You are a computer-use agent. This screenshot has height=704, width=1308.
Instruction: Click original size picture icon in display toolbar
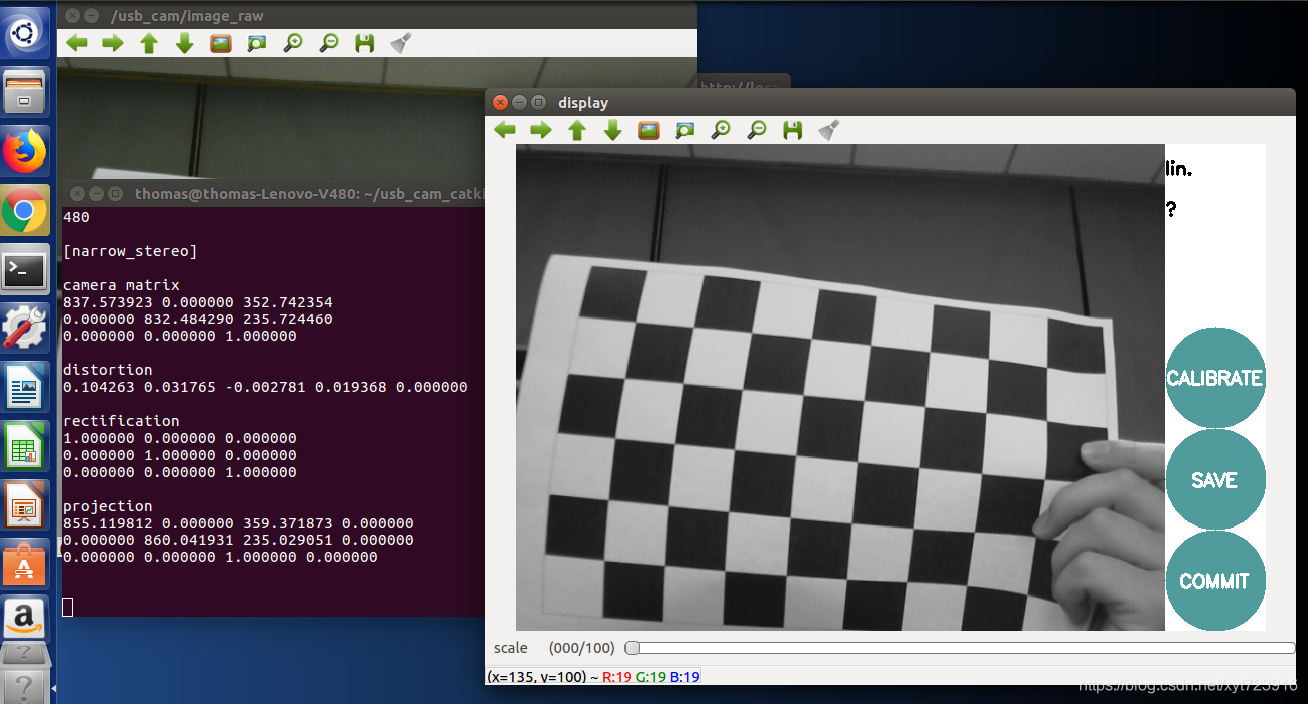click(x=649, y=130)
